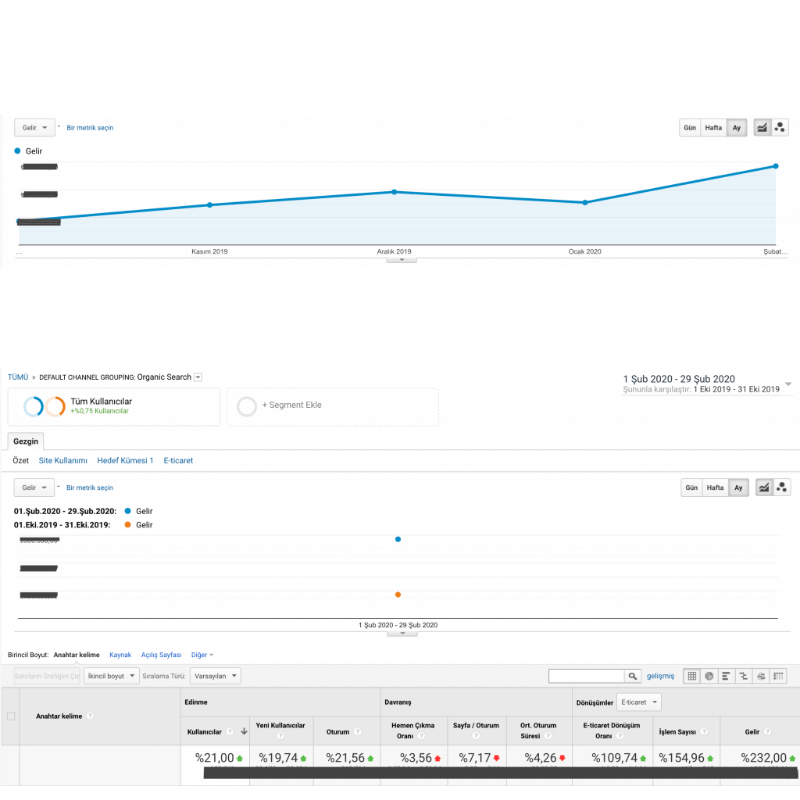Click + Segment Ekle box

pyautogui.click(x=333, y=406)
